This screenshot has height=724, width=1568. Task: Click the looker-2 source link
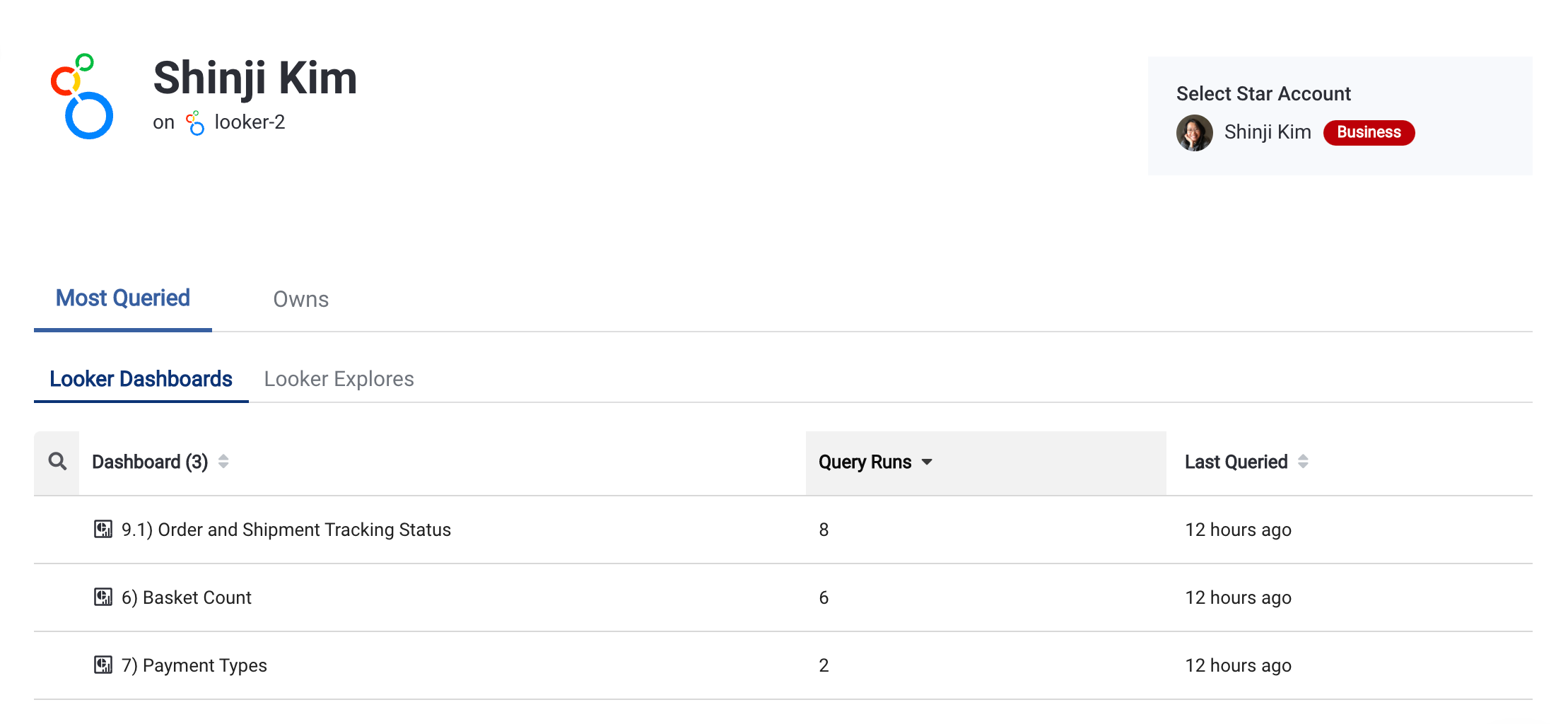[250, 123]
